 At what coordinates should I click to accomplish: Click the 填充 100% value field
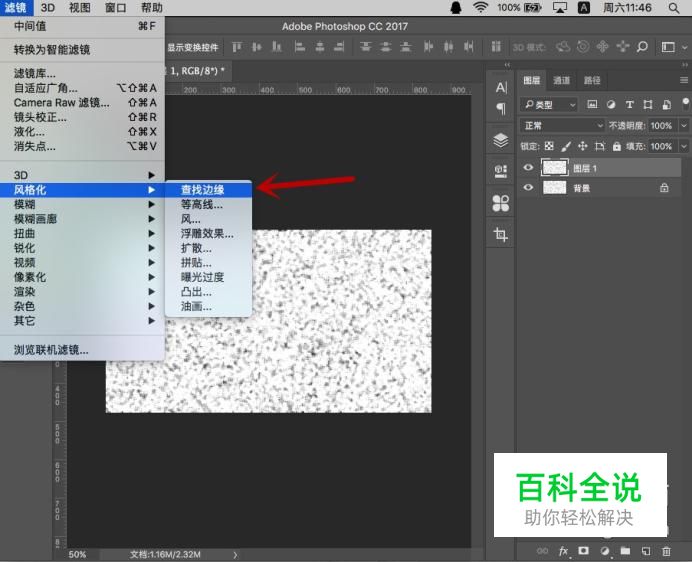point(662,146)
